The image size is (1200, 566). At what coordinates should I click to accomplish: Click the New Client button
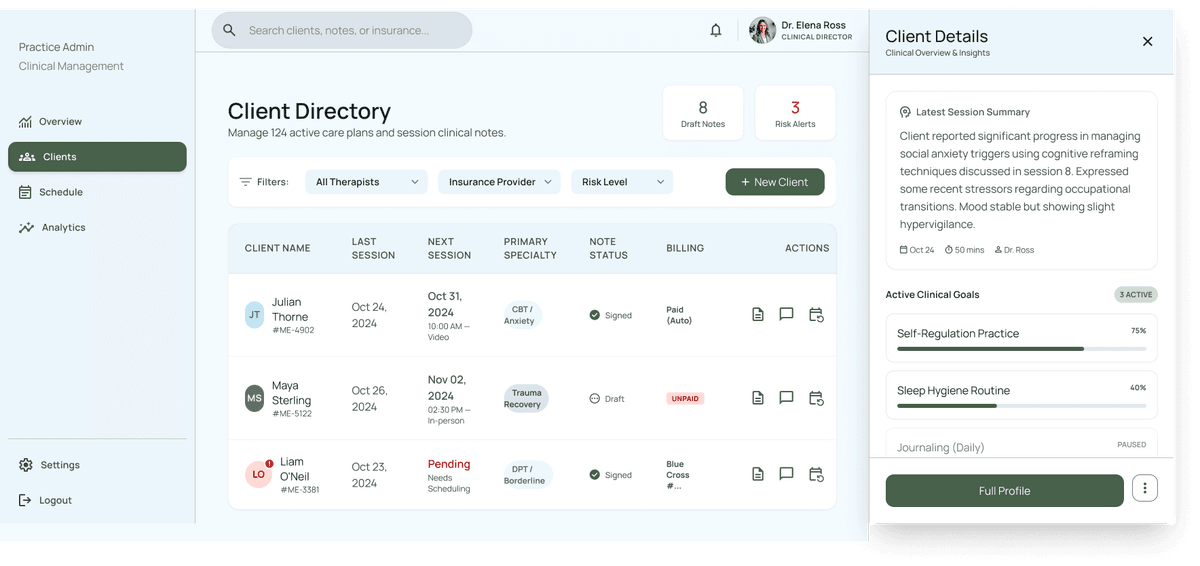tap(775, 182)
